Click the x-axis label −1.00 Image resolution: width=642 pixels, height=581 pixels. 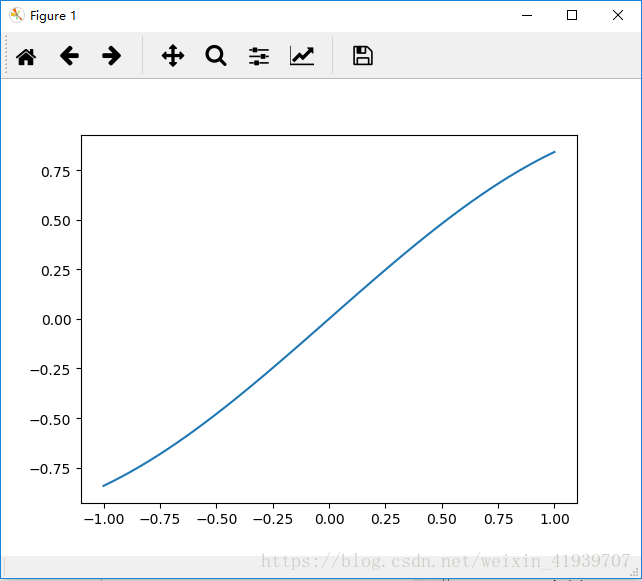coord(104,519)
